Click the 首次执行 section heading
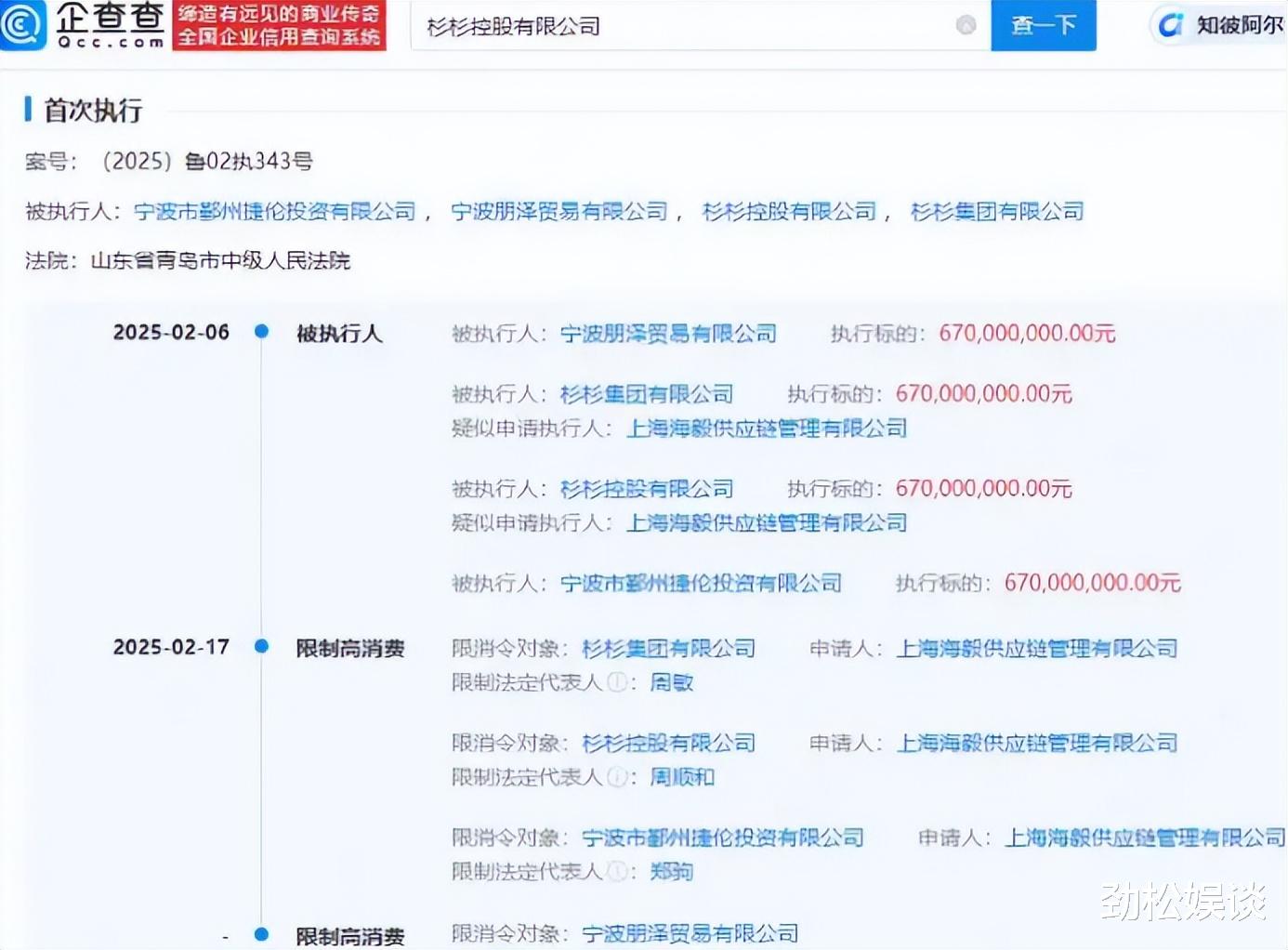The image size is (1288, 950). [93, 111]
